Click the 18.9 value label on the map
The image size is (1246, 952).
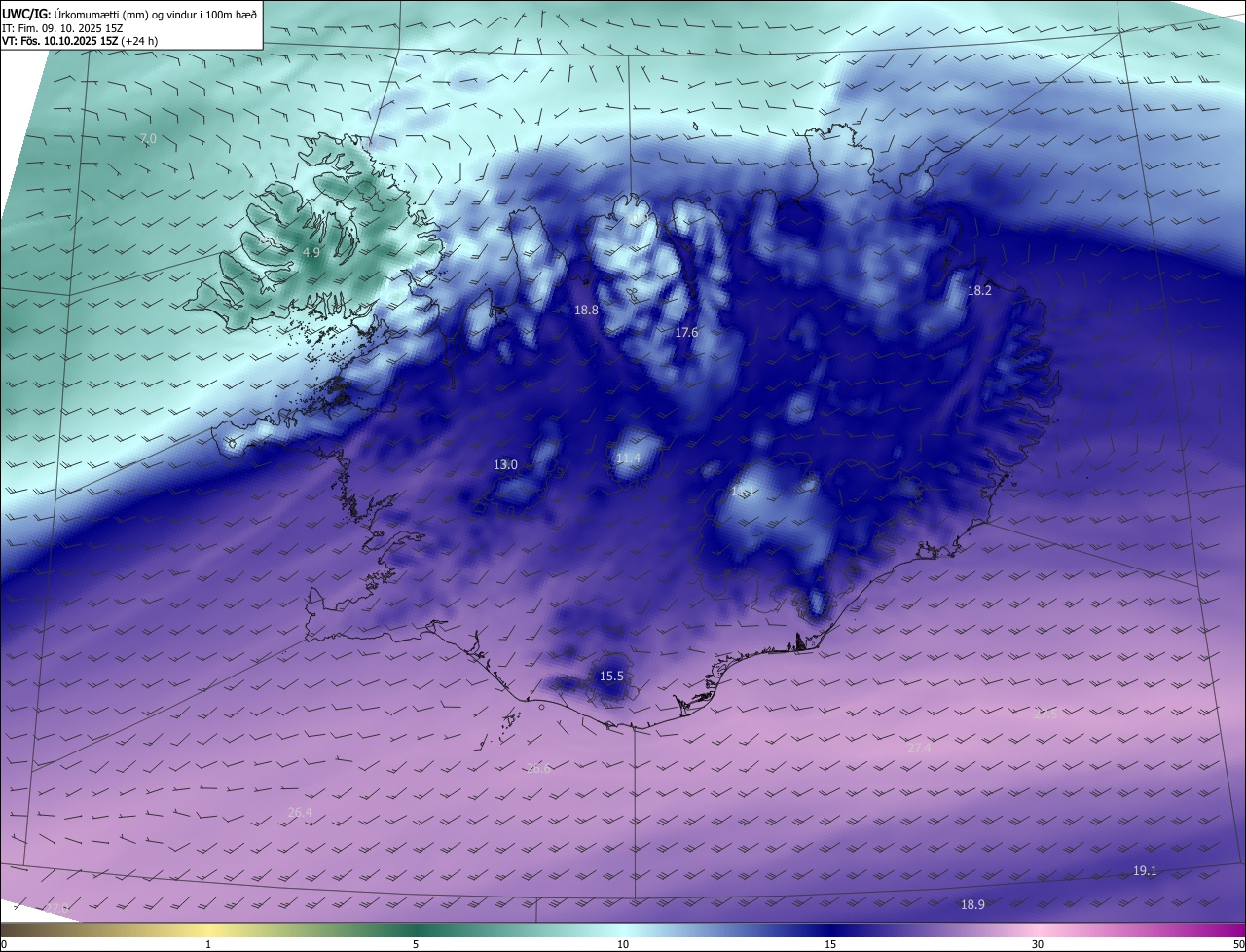pos(972,905)
